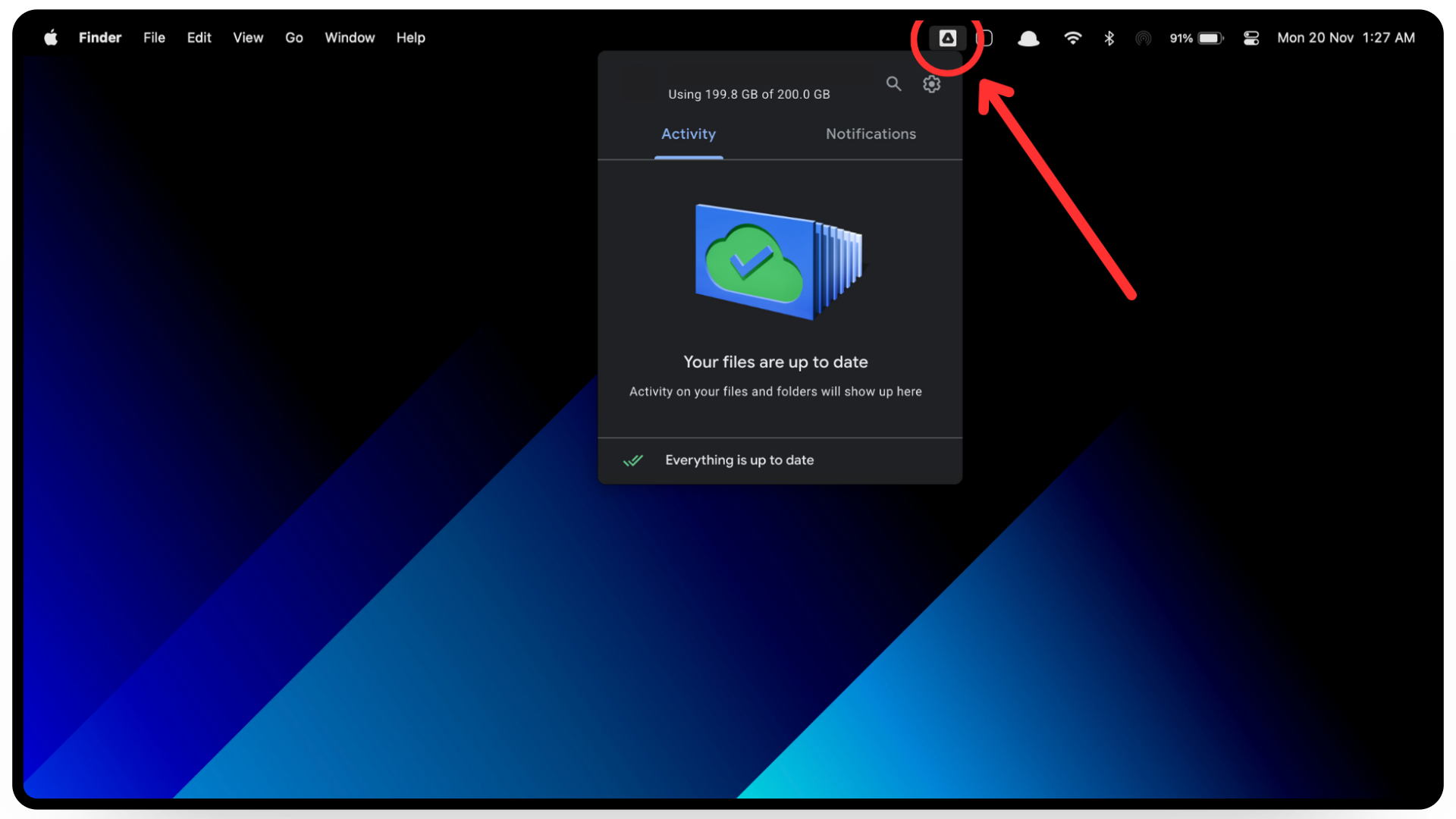
Task: Click the date and time clock
Action: coord(1345,38)
